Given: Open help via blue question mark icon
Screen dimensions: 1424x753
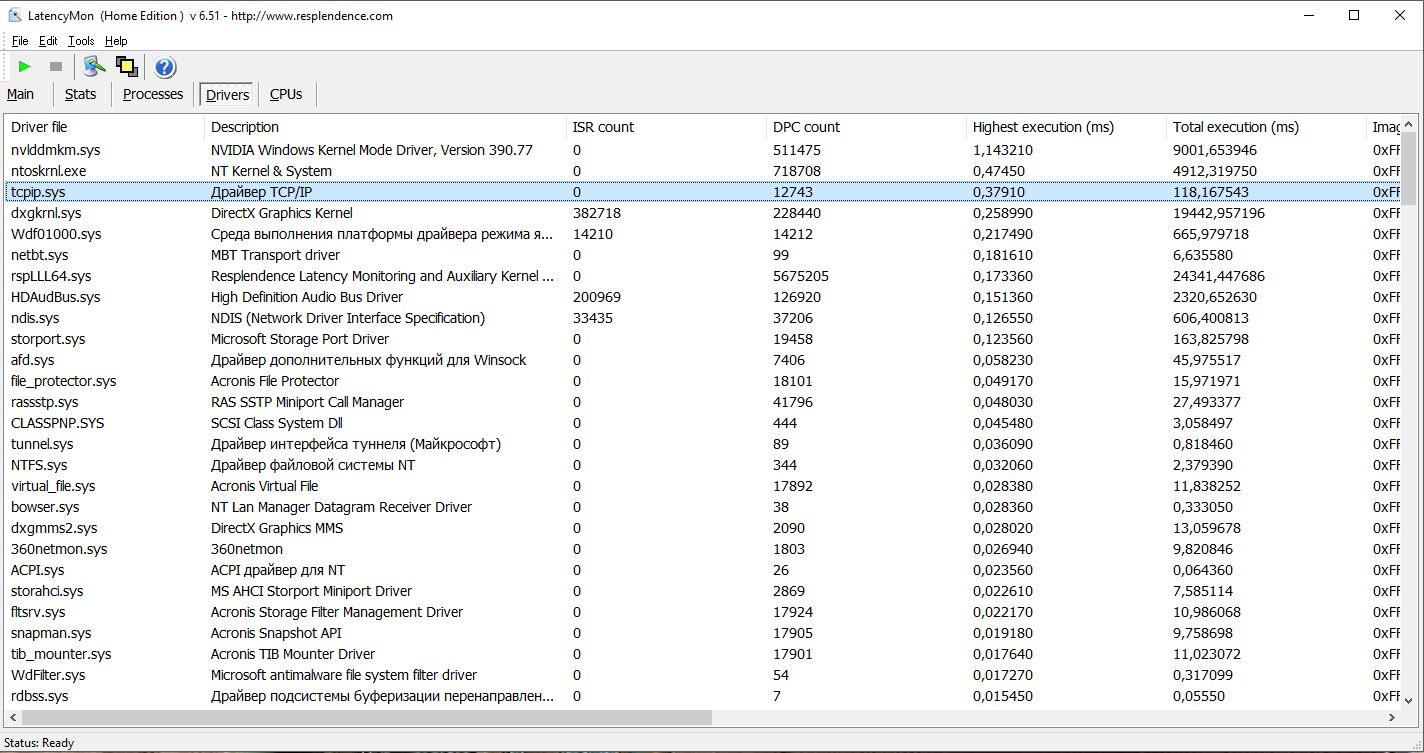Looking at the screenshot, I should coord(165,67).
